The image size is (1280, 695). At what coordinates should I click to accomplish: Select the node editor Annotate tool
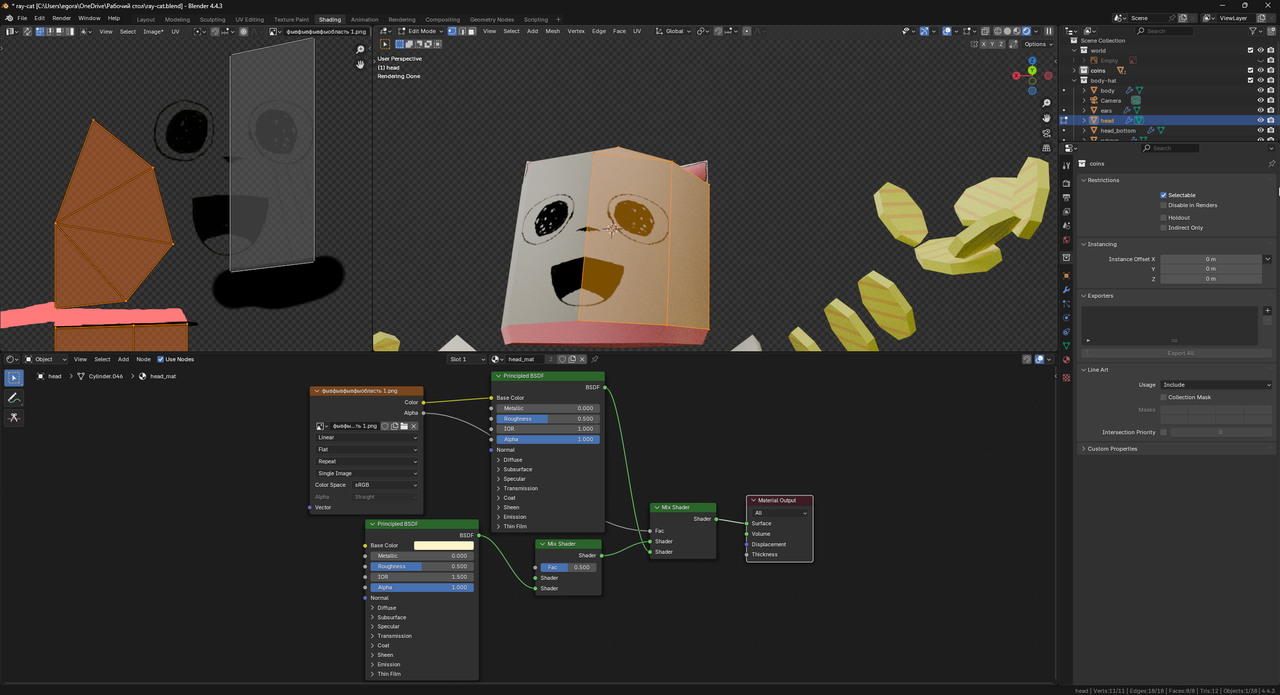coord(13,398)
